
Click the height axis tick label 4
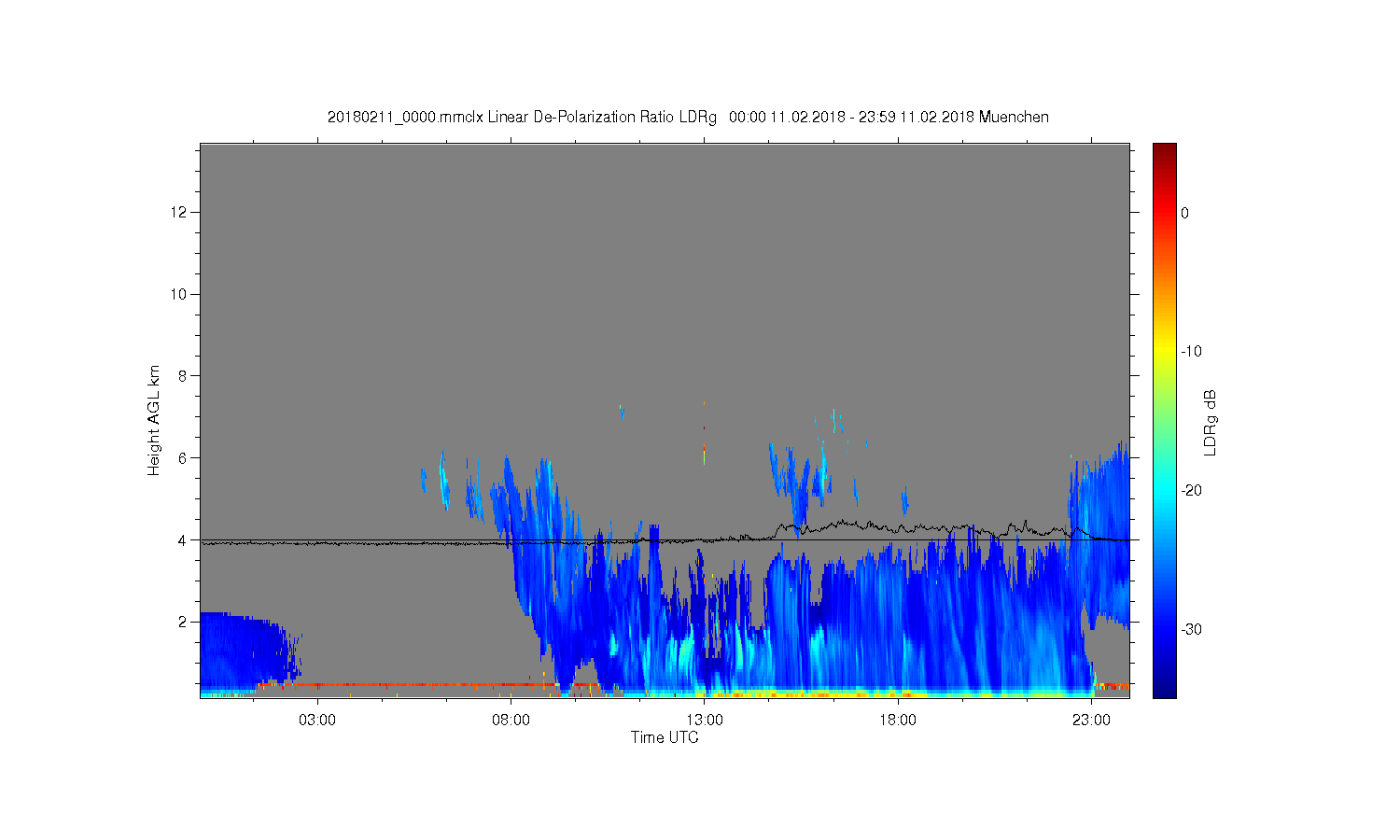[x=183, y=539]
